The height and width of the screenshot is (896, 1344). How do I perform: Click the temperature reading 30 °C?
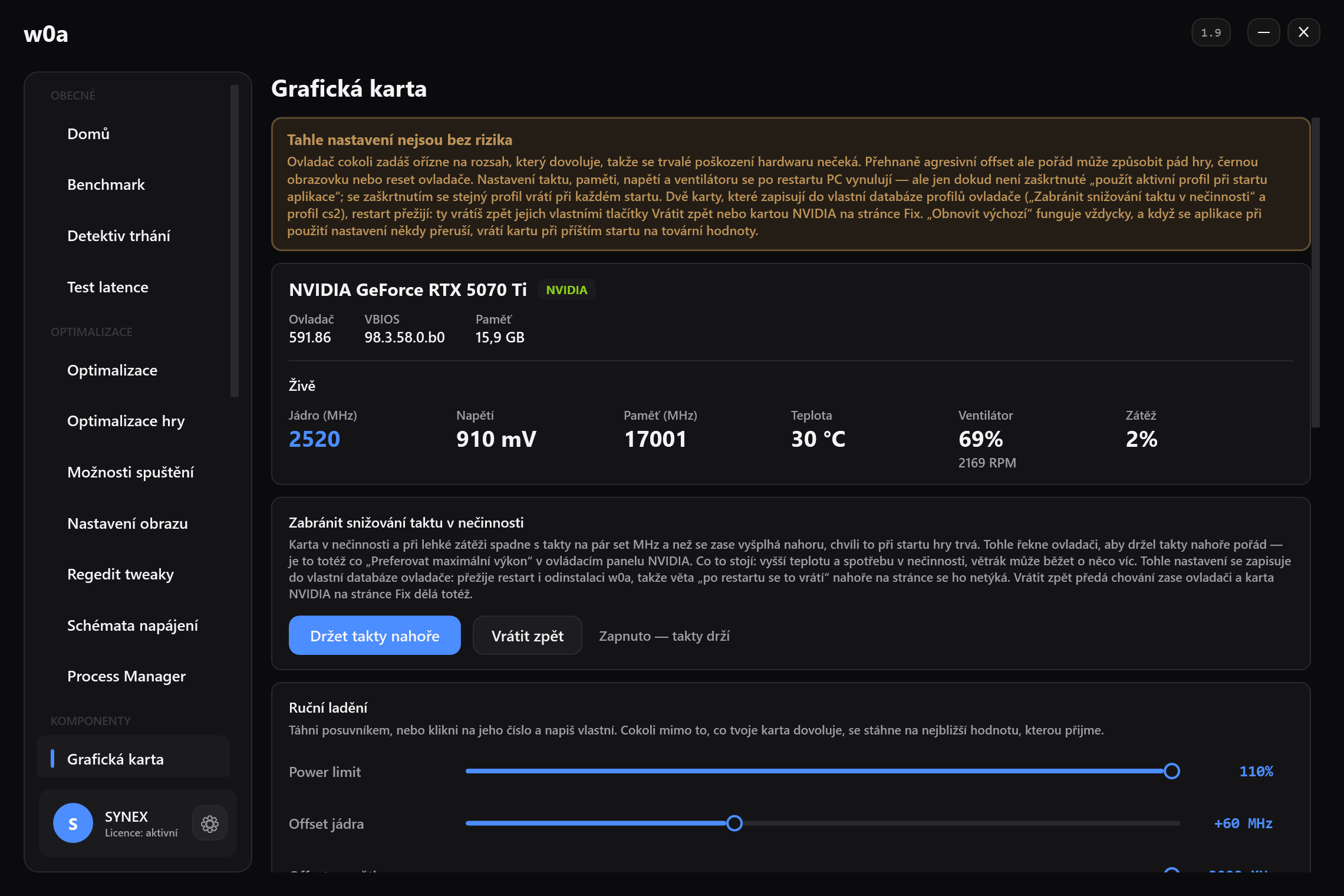[818, 439]
